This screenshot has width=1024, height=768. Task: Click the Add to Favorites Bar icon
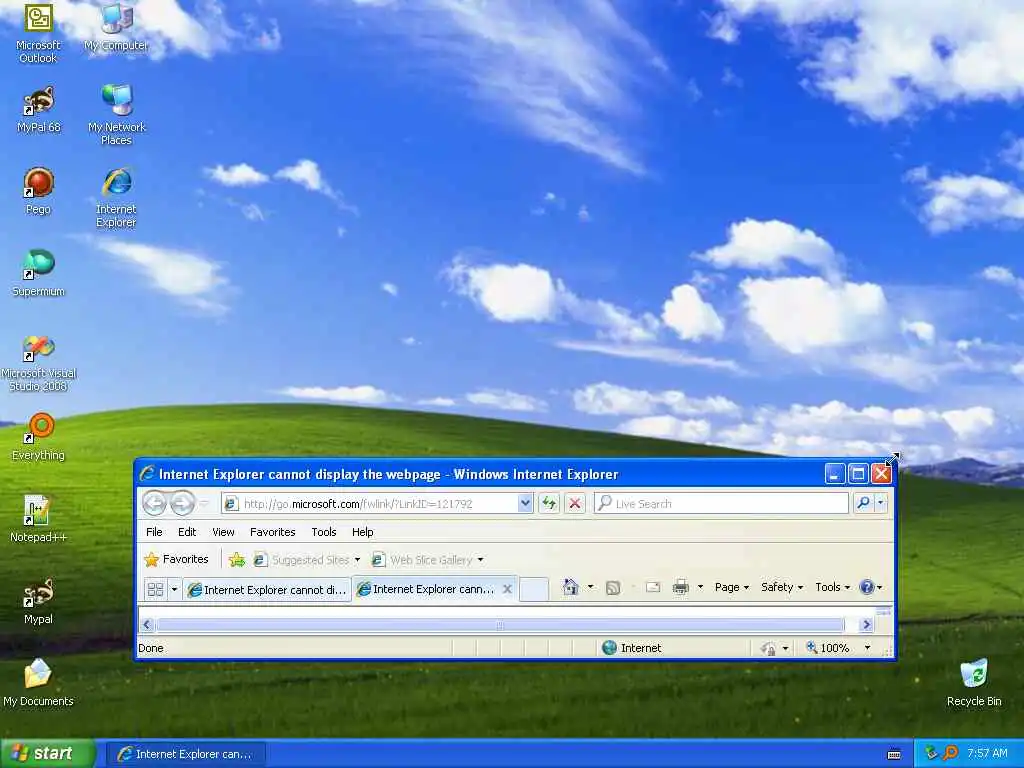[236, 560]
